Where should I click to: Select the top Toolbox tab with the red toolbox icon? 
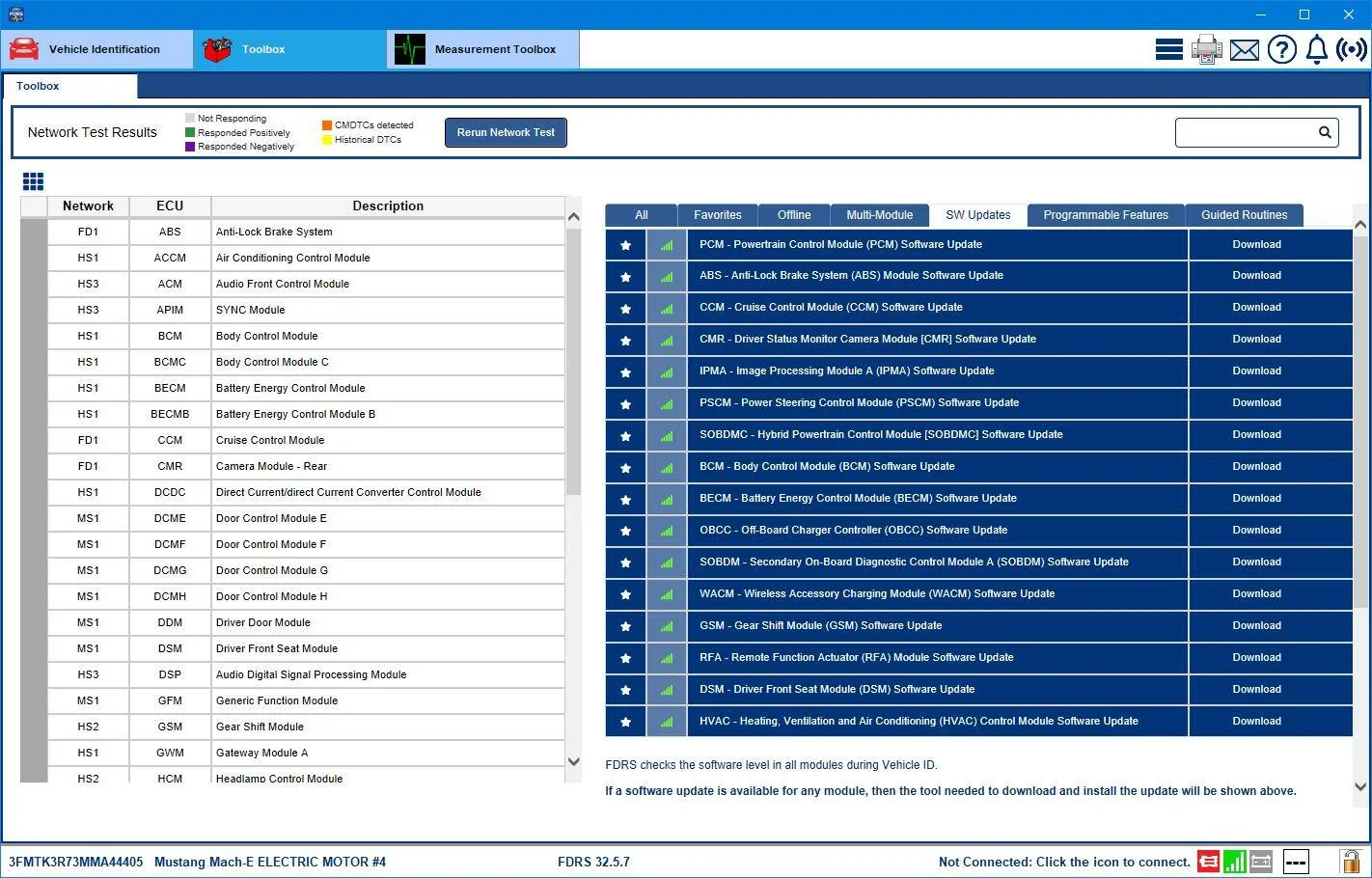pyautogui.click(x=289, y=49)
